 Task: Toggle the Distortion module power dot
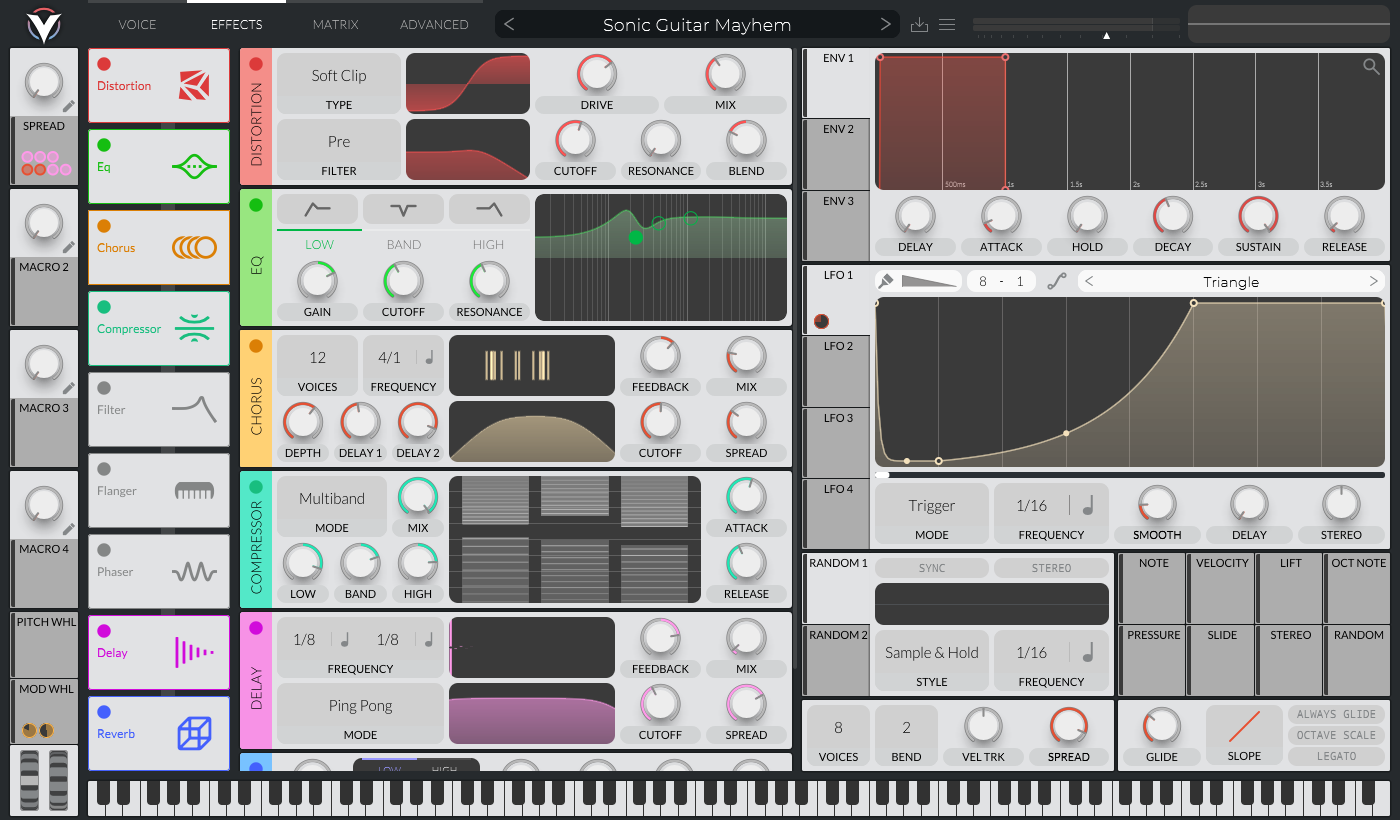[256, 64]
